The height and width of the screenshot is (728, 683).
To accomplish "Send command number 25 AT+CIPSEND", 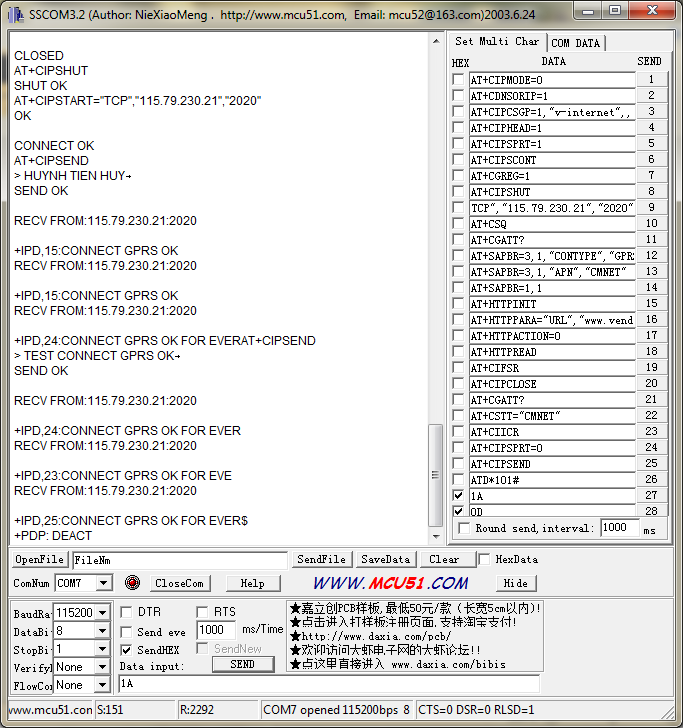I will (x=651, y=463).
